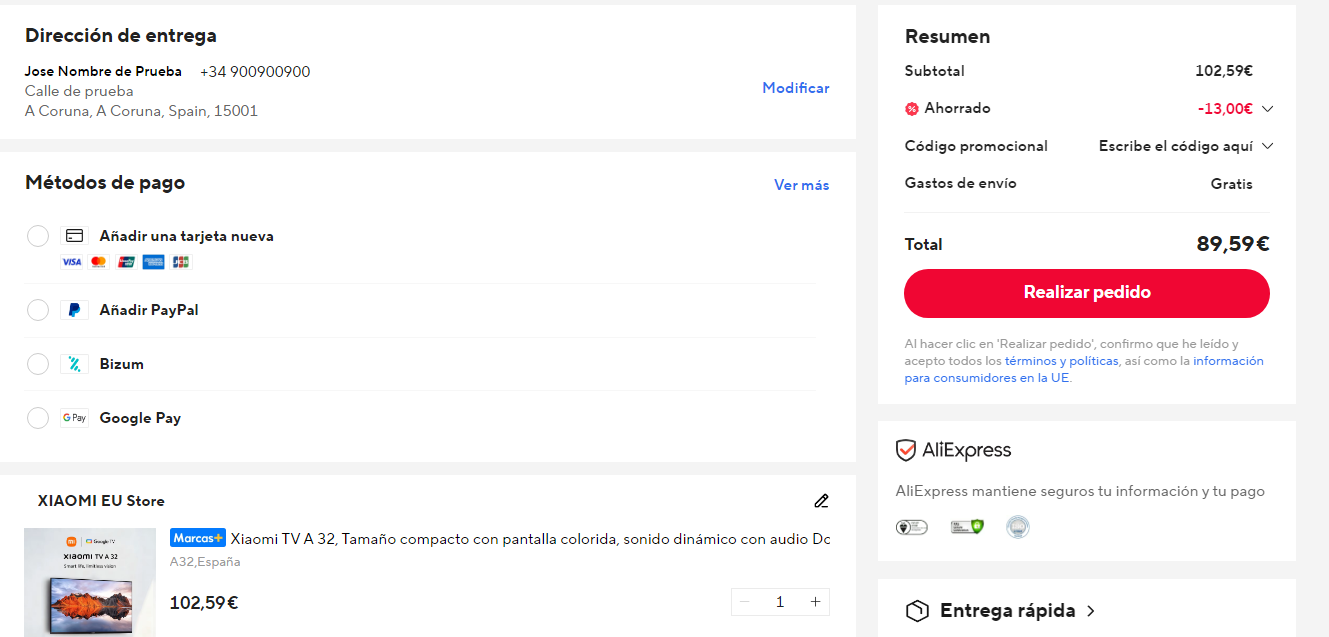This screenshot has width=1329, height=637.
Task: Click the Subtotal value 102,59€
Action: click(x=1224, y=71)
